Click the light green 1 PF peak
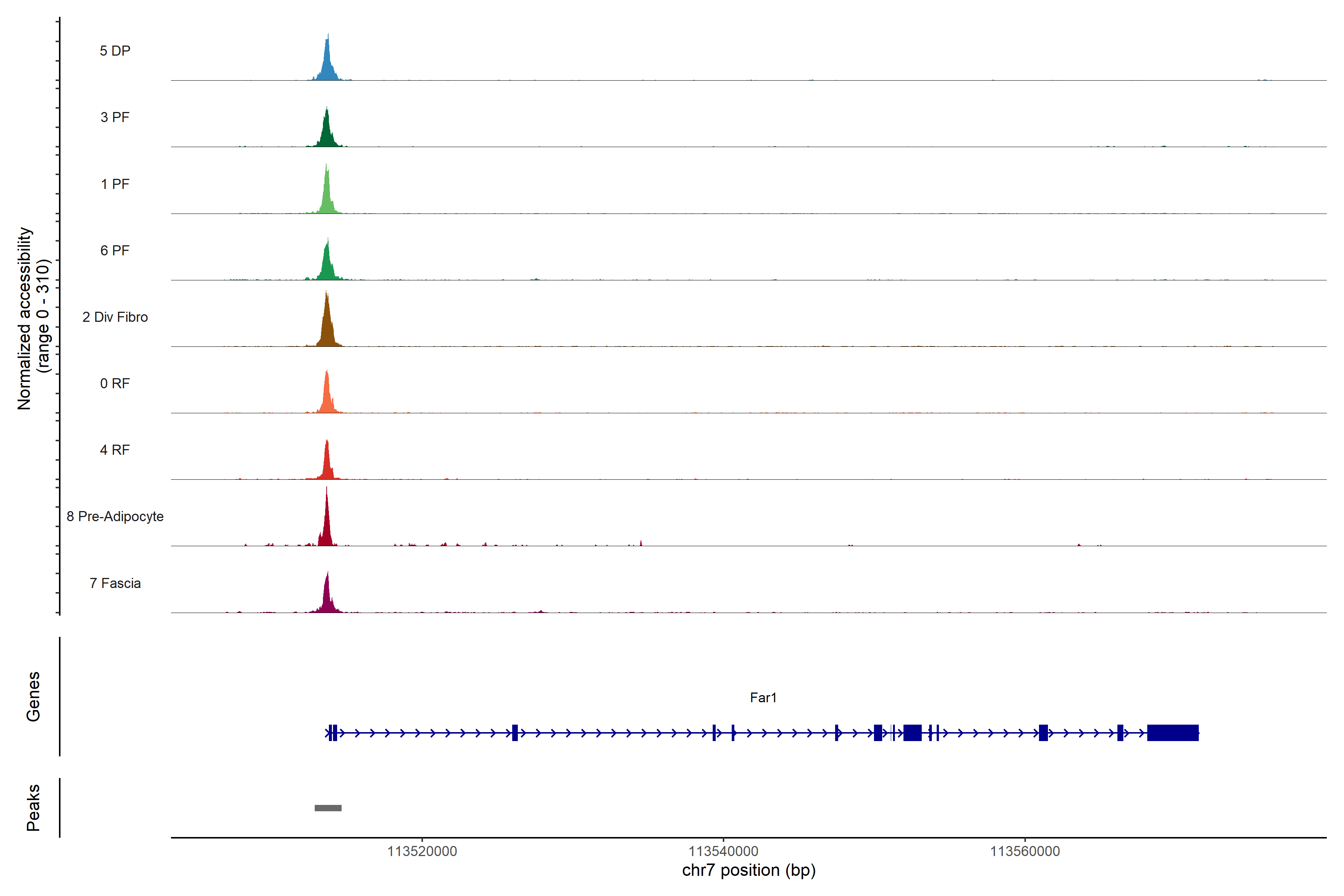The width and height of the screenshot is (1344, 896). (x=327, y=197)
